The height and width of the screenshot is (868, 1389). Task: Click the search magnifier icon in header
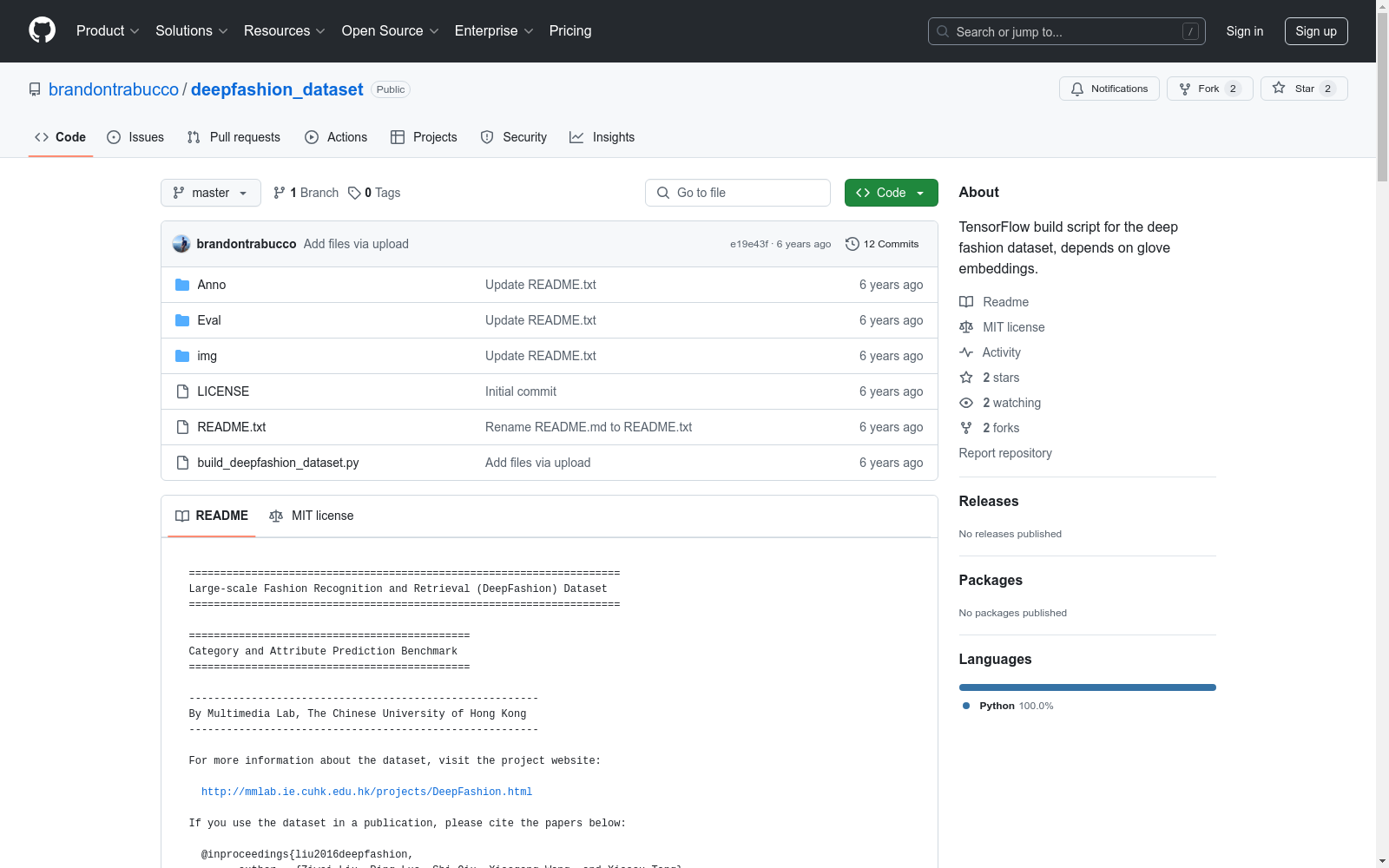tap(943, 31)
